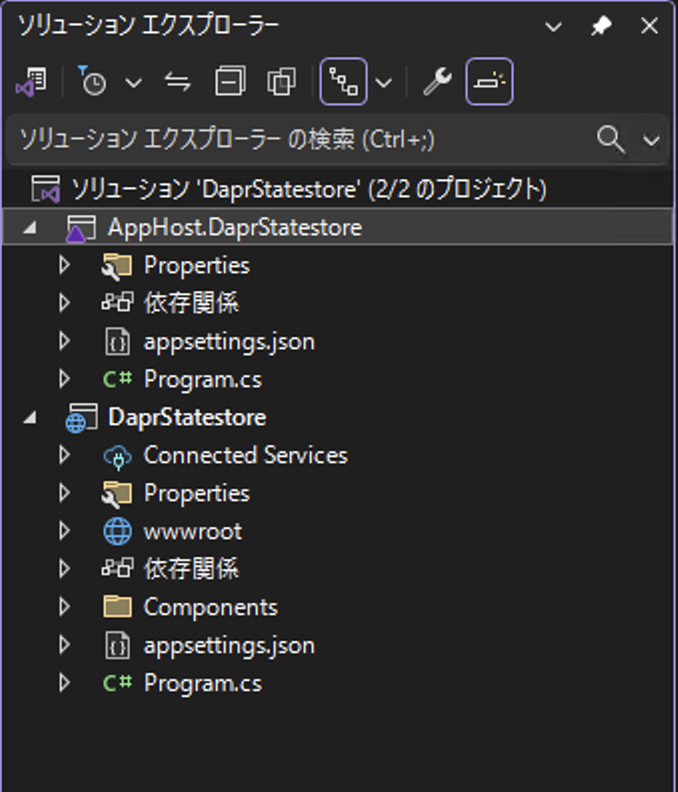This screenshot has height=792, width=678.
Task: Expand the wwwroot folder
Action: (64, 531)
